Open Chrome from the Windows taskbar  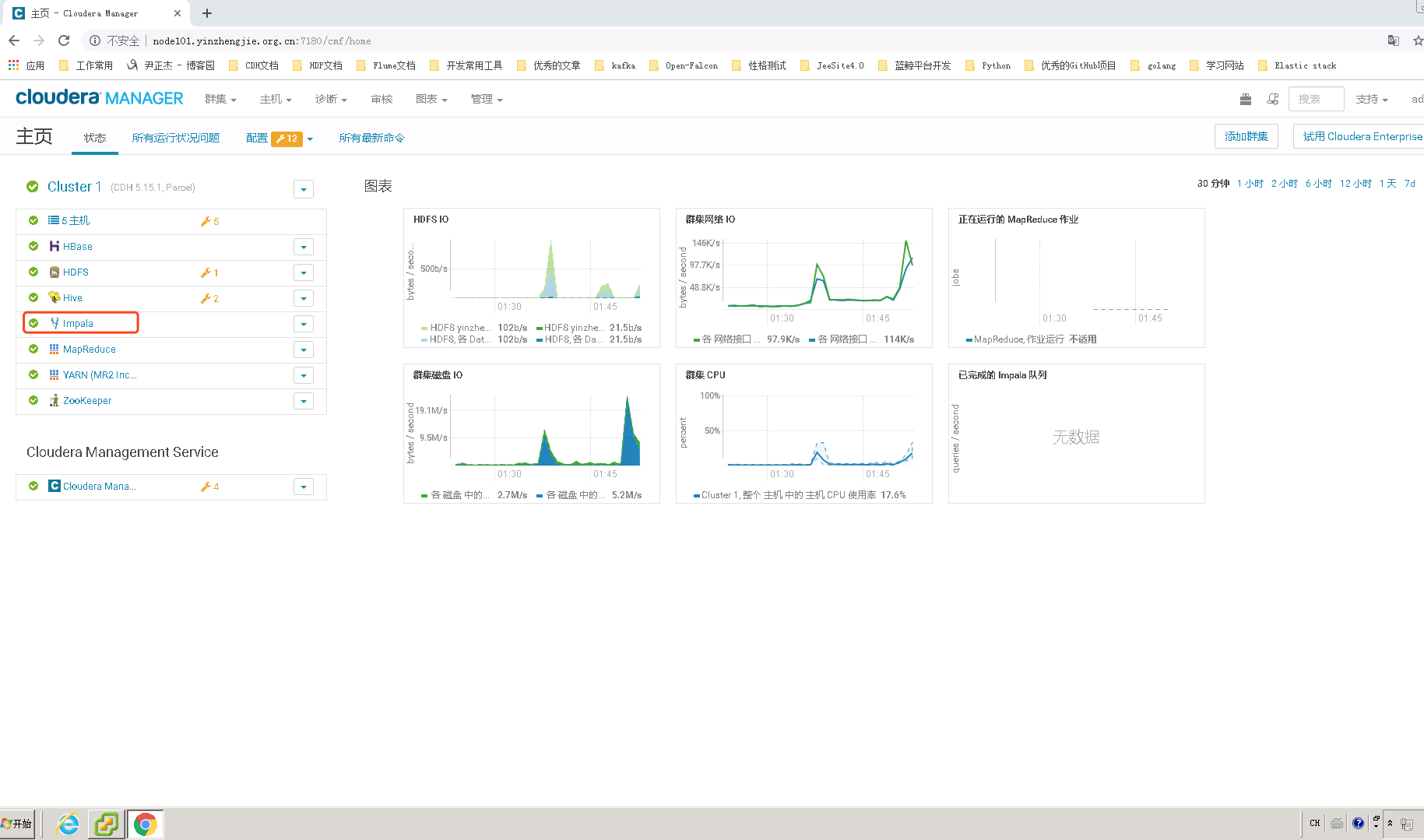(146, 823)
